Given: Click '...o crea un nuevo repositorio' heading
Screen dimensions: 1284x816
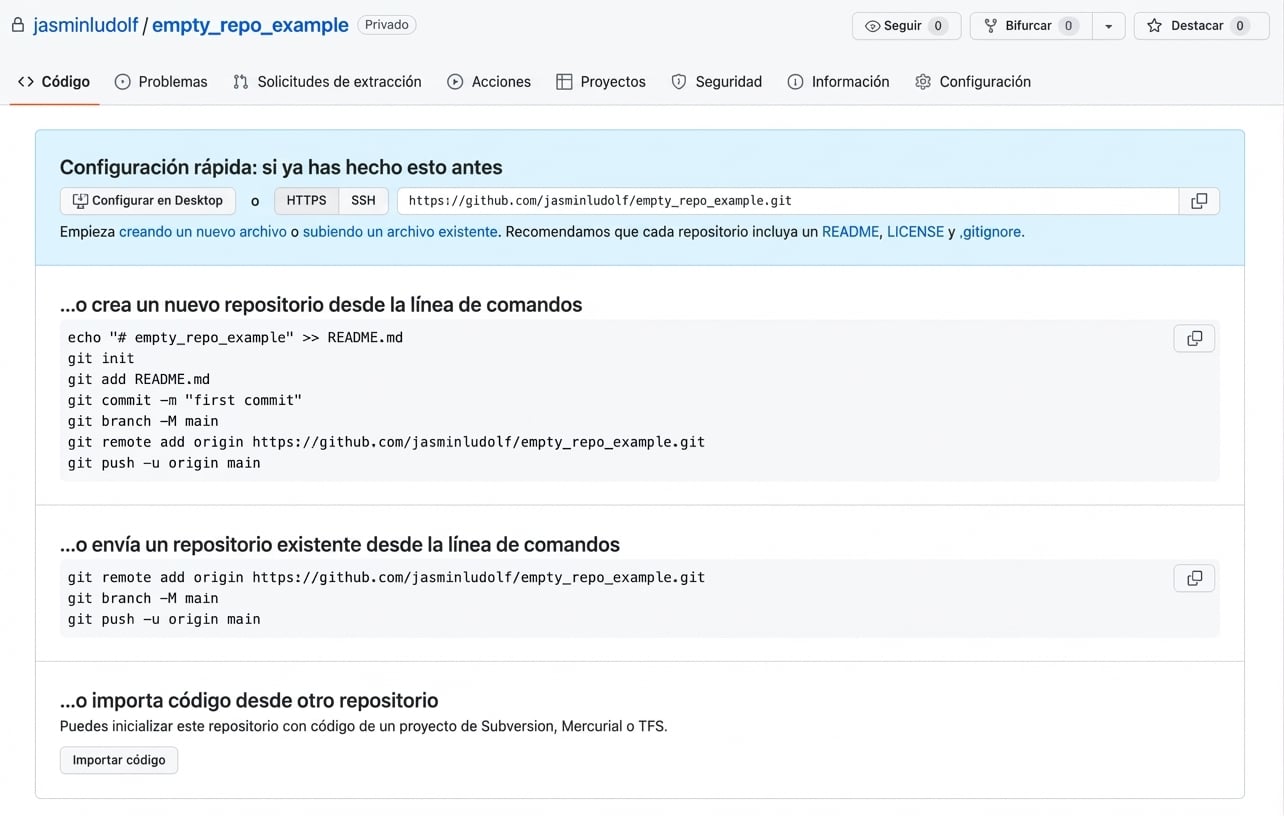Looking at the screenshot, I should coord(321,304).
